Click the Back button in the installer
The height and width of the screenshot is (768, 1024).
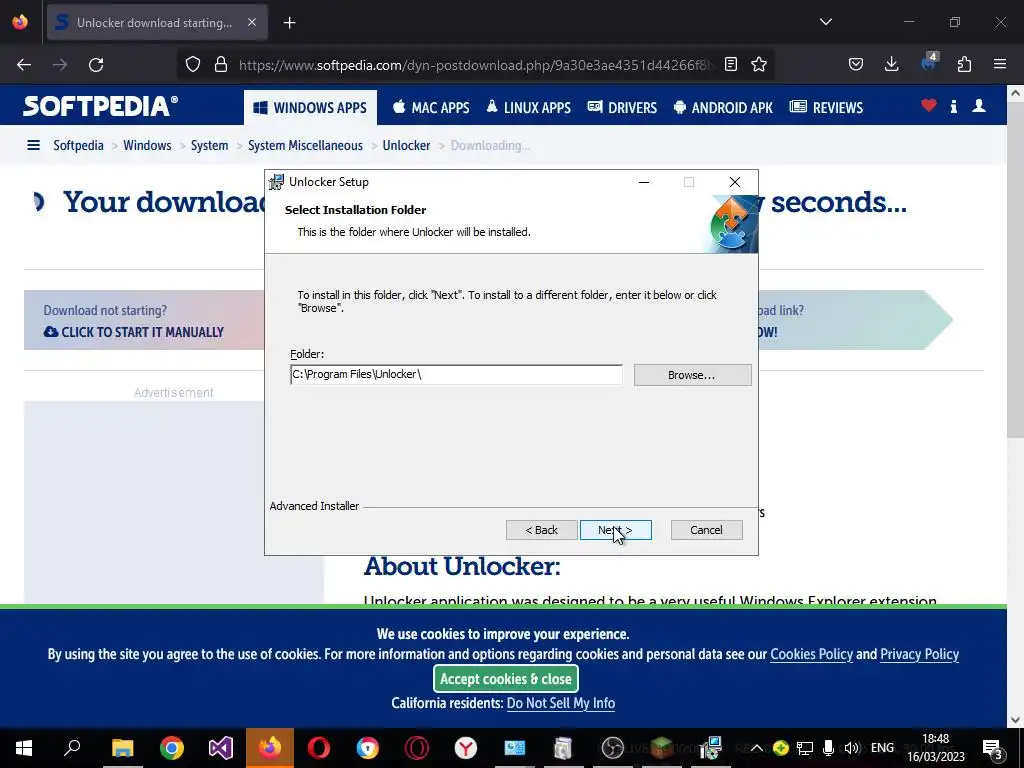pyautogui.click(x=541, y=530)
